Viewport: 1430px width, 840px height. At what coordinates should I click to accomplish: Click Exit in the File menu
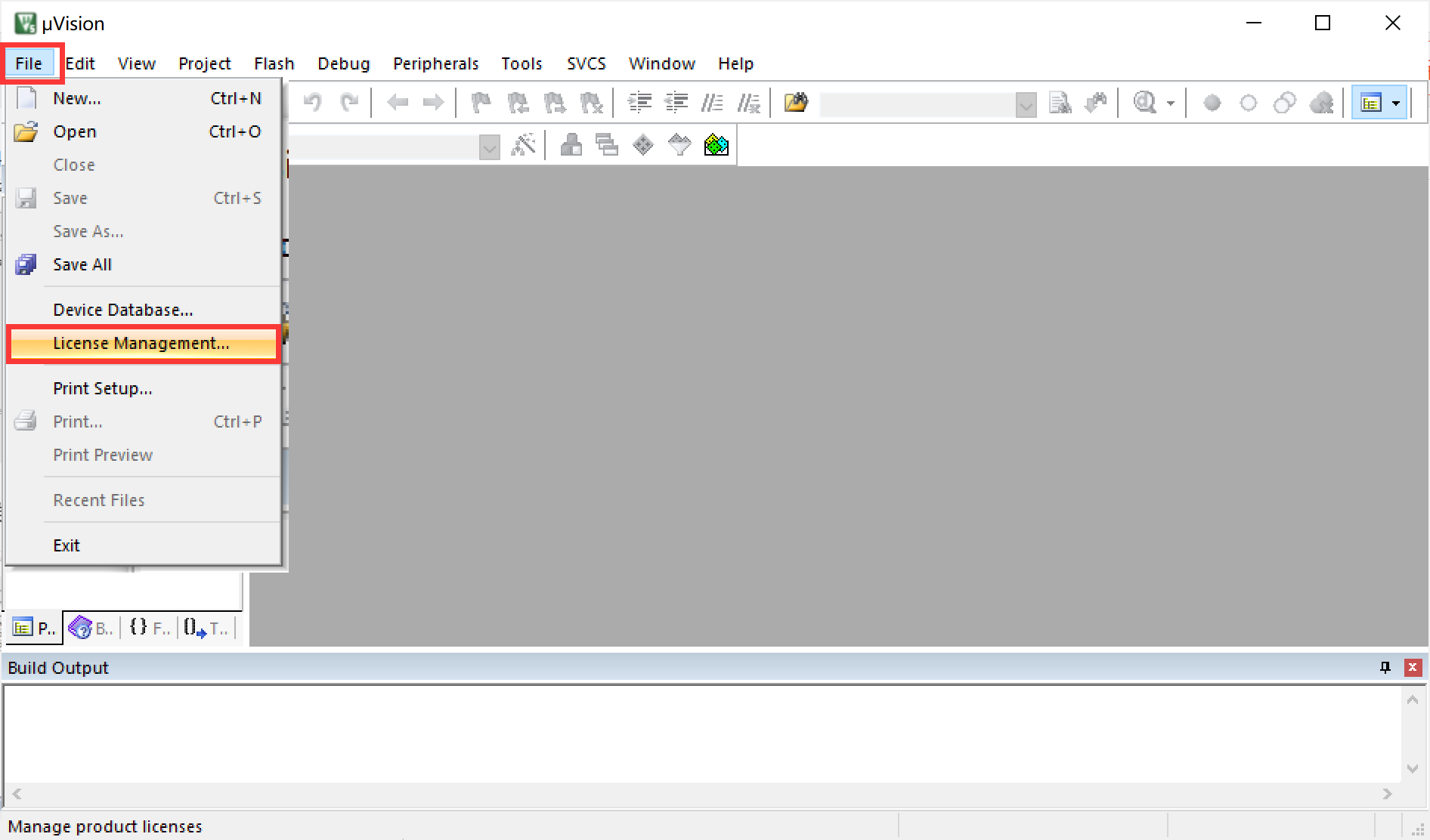pos(144,545)
